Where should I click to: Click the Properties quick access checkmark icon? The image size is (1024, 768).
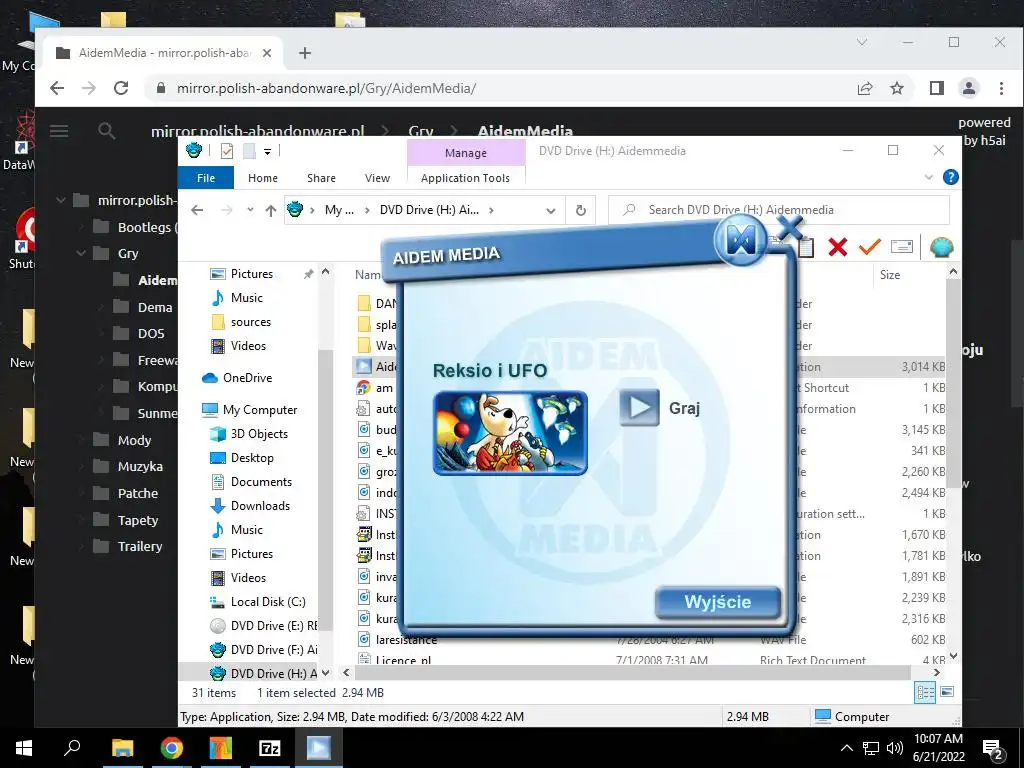(x=227, y=152)
